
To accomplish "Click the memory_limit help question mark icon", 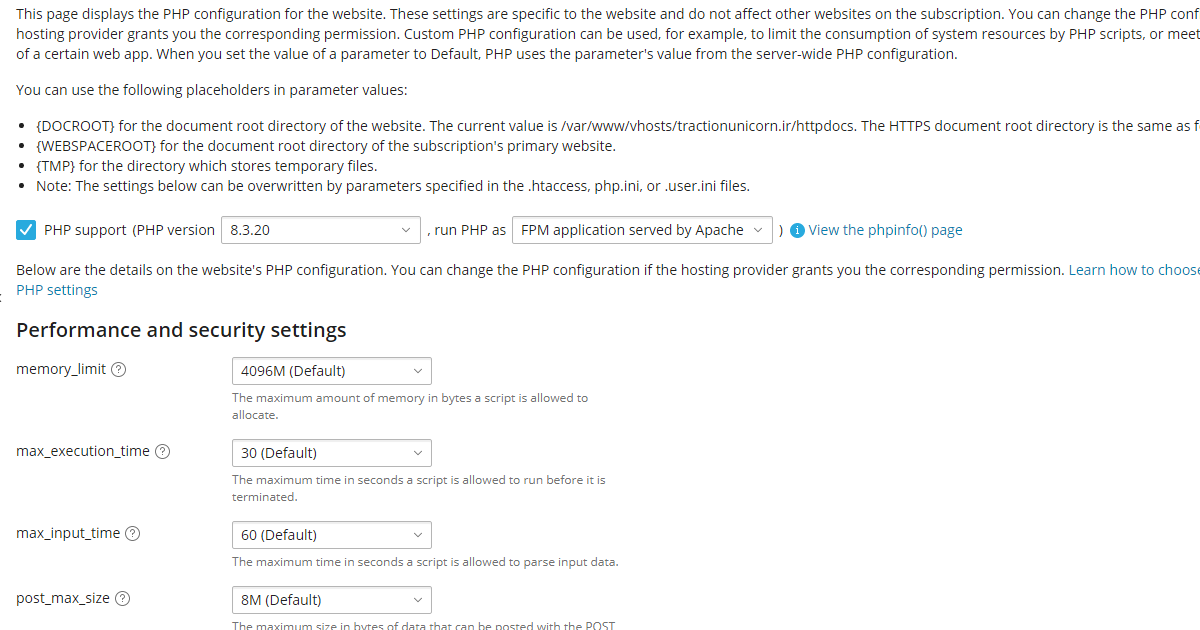I will pos(119,370).
